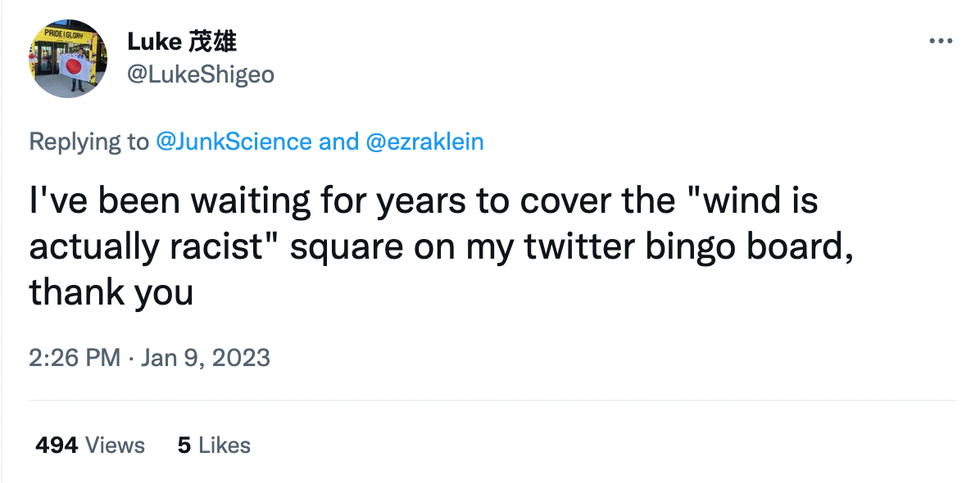Open the three-dot more options menu
This screenshot has height=483, width=980.
(x=941, y=42)
